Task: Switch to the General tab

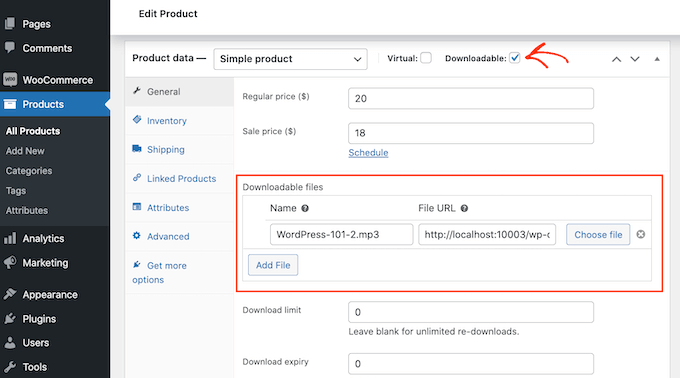Action: (x=179, y=91)
